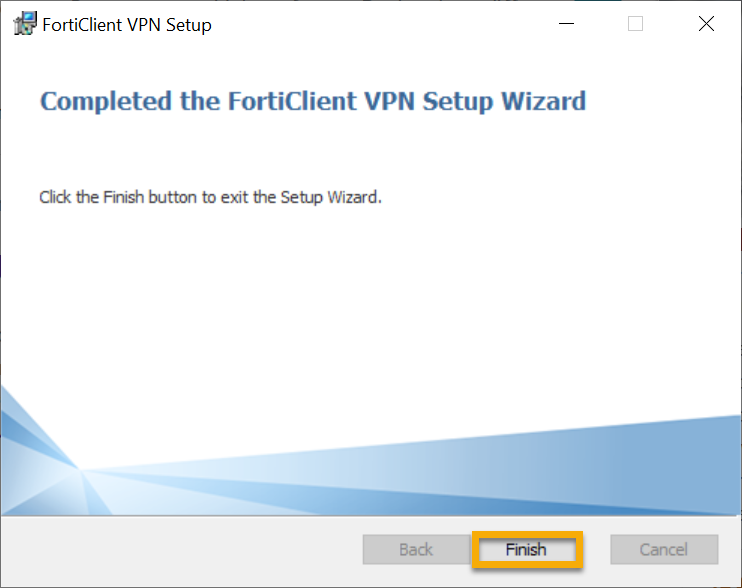Click the "FortiClient VPN Setup" window title text
Screen dimensions: 742x588
tap(127, 25)
